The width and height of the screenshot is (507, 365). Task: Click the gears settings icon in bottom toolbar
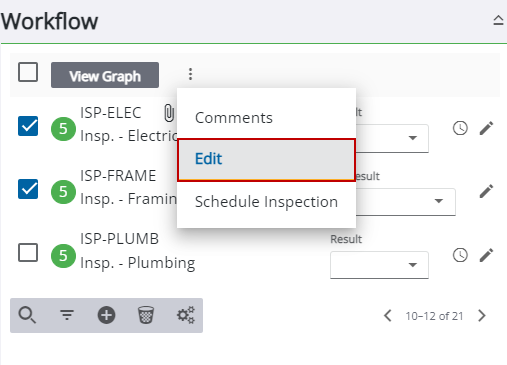(x=186, y=315)
